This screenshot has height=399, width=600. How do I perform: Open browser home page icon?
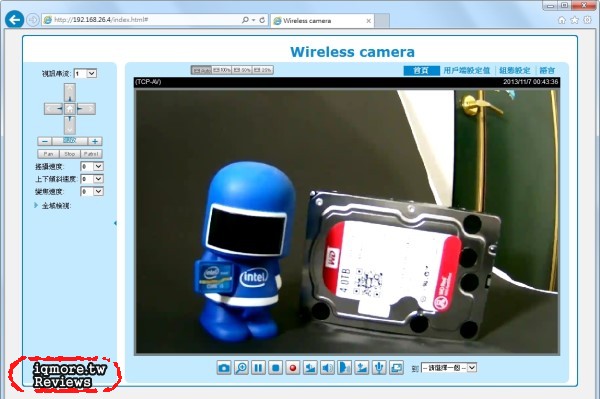click(x=562, y=20)
